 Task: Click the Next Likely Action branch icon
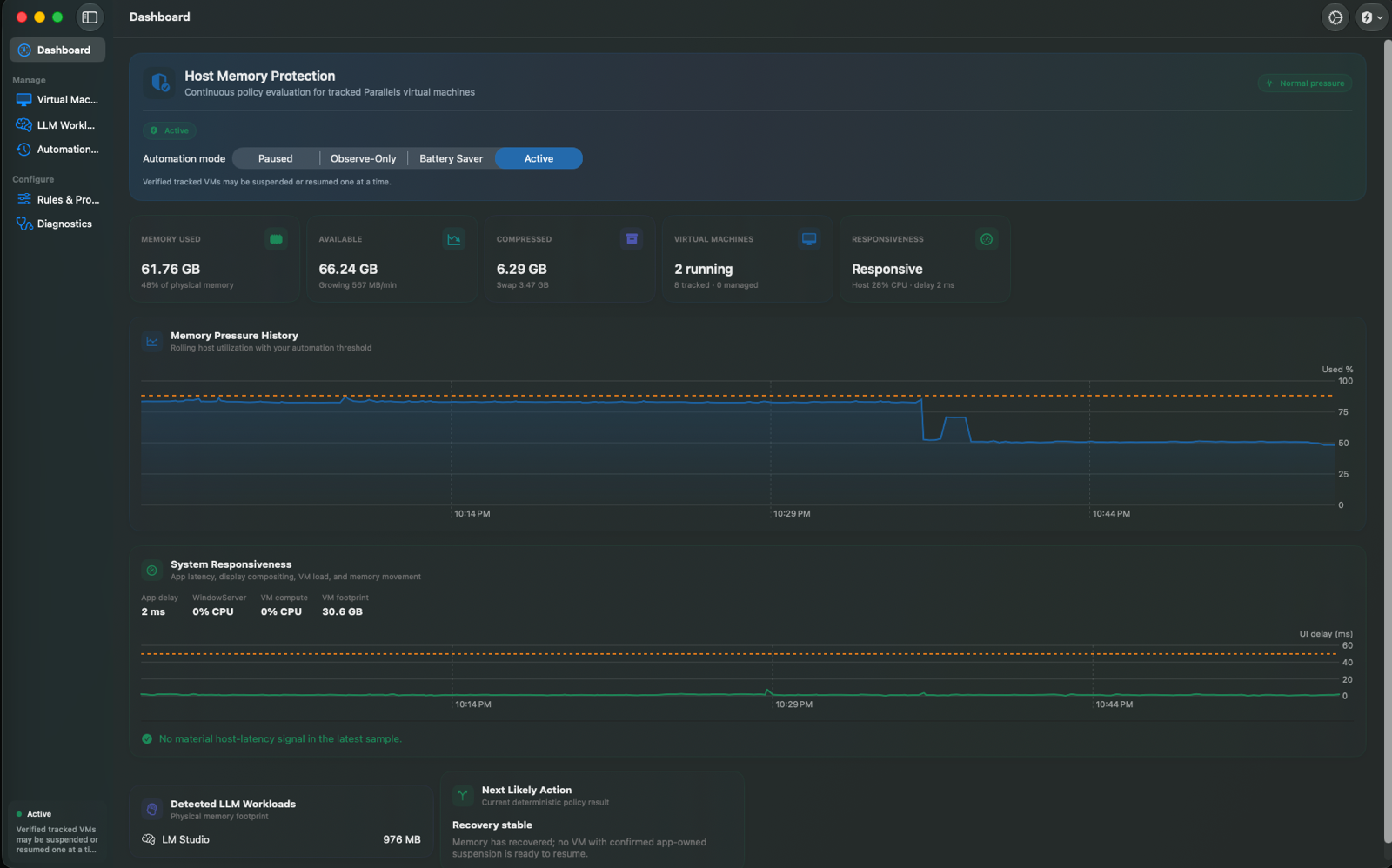[463, 795]
